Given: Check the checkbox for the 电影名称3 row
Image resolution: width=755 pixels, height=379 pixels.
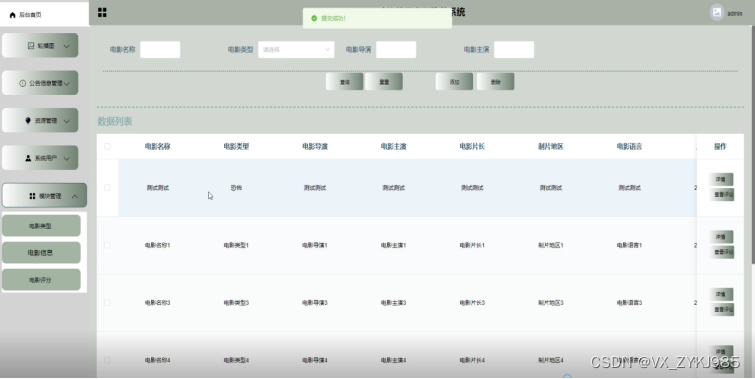Looking at the screenshot, I should pyautogui.click(x=107, y=302).
